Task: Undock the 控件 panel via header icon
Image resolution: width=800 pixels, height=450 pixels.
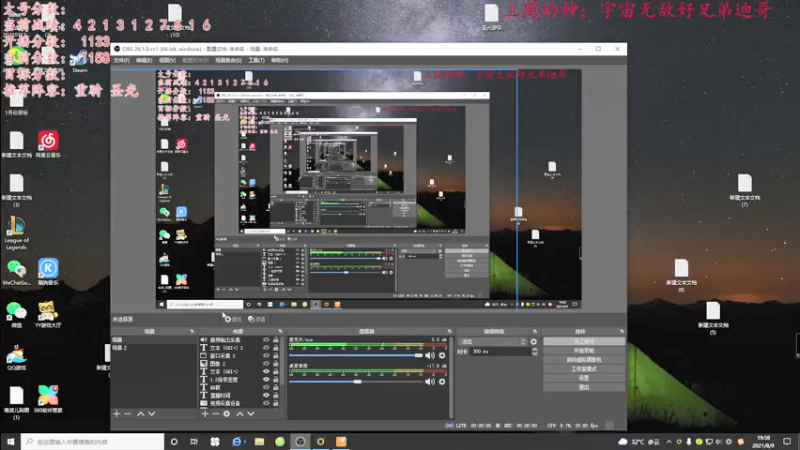Action: [621, 331]
